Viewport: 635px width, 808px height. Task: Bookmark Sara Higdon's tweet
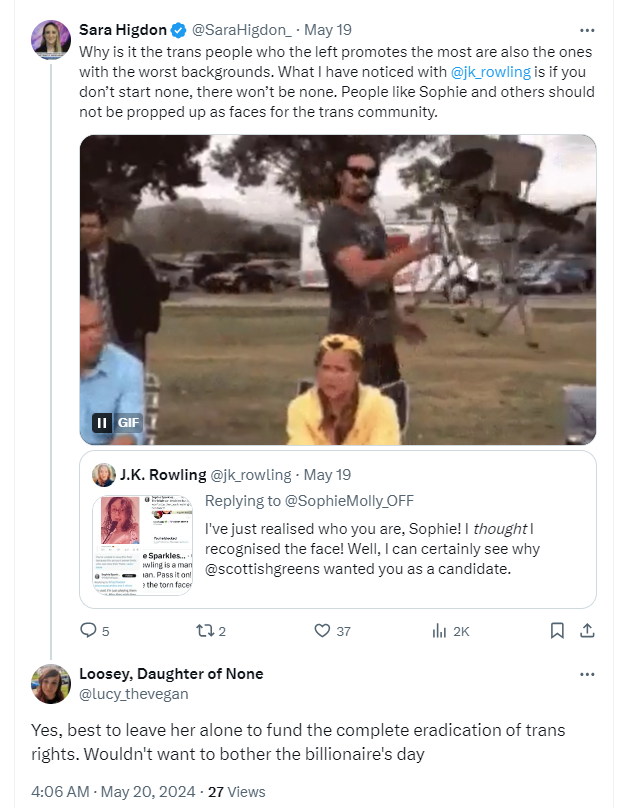click(x=557, y=630)
